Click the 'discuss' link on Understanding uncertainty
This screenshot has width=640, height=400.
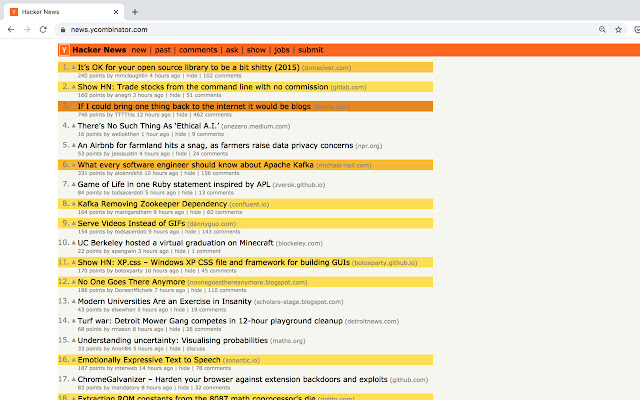click(196, 349)
